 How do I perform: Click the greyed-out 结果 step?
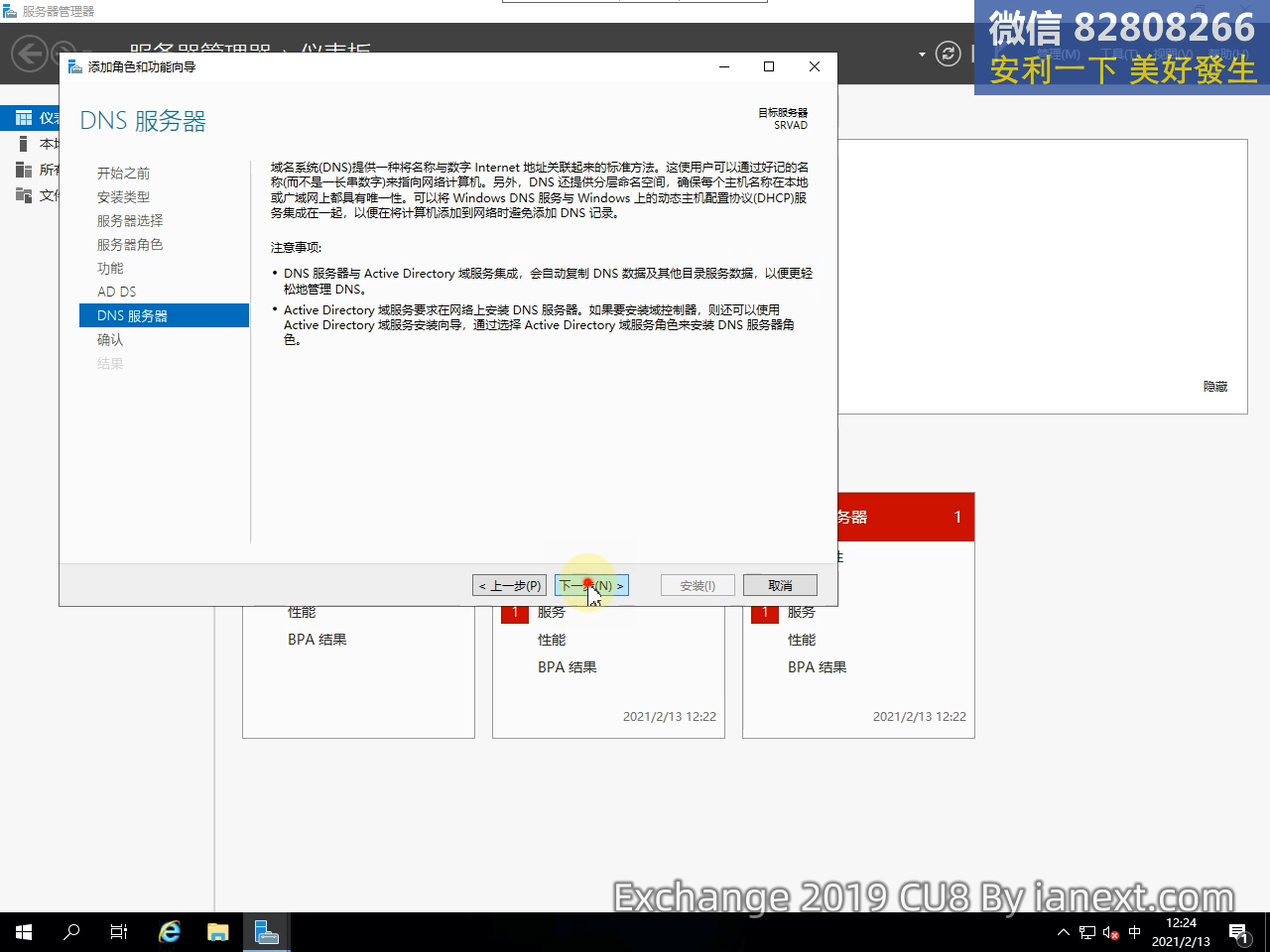(110, 364)
